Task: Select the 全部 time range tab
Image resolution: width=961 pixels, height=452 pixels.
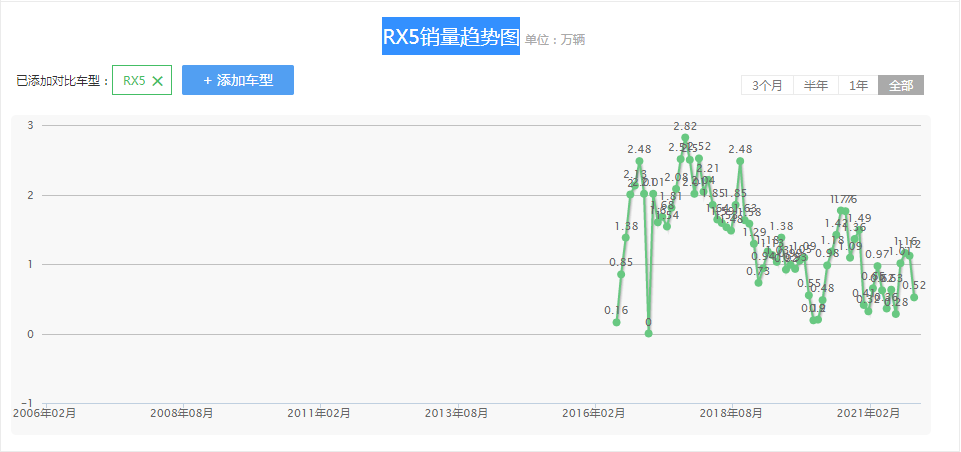Action: tap(901, 85)
